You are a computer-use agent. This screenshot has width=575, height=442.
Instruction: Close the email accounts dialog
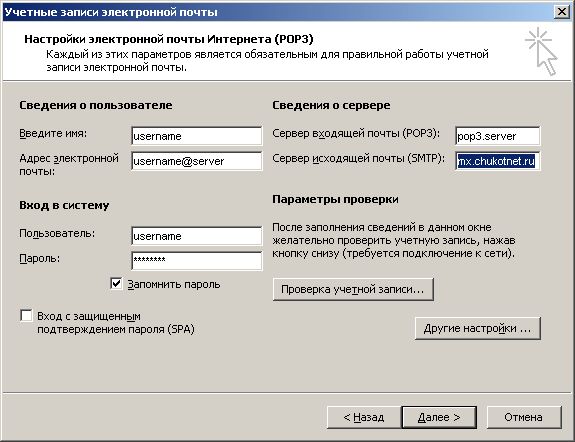[x=561, y=12]
